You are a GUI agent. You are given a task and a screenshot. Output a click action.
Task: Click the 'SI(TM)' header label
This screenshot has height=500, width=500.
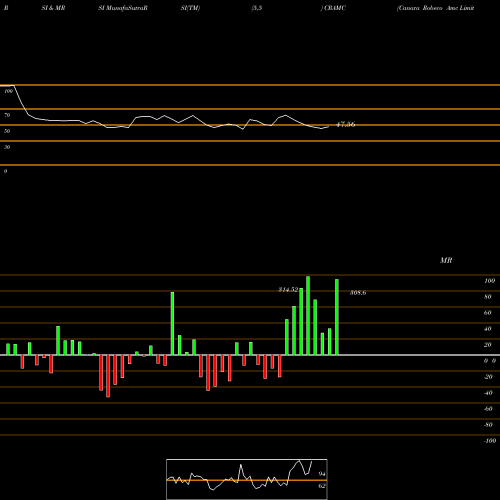pyautogui.click(x=190, y=8)
